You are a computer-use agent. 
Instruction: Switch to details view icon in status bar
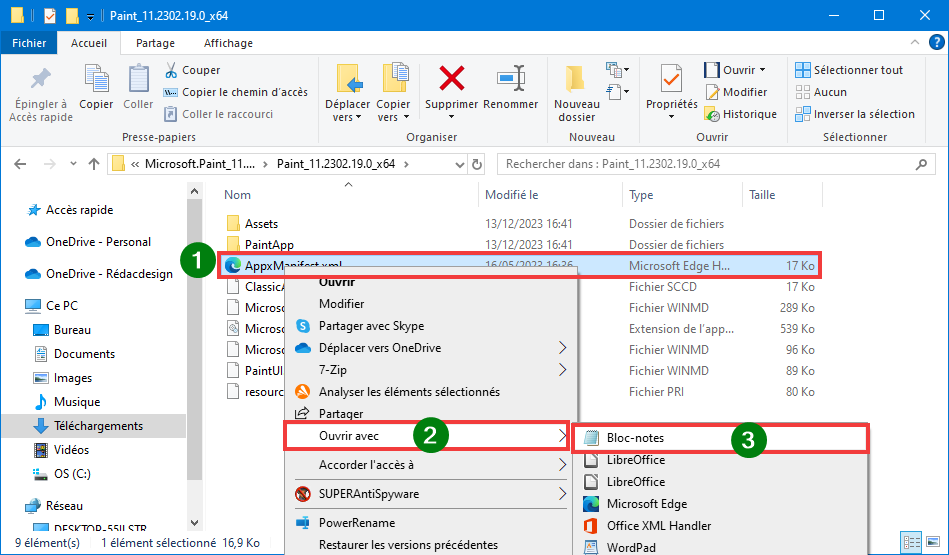(911, 542)
